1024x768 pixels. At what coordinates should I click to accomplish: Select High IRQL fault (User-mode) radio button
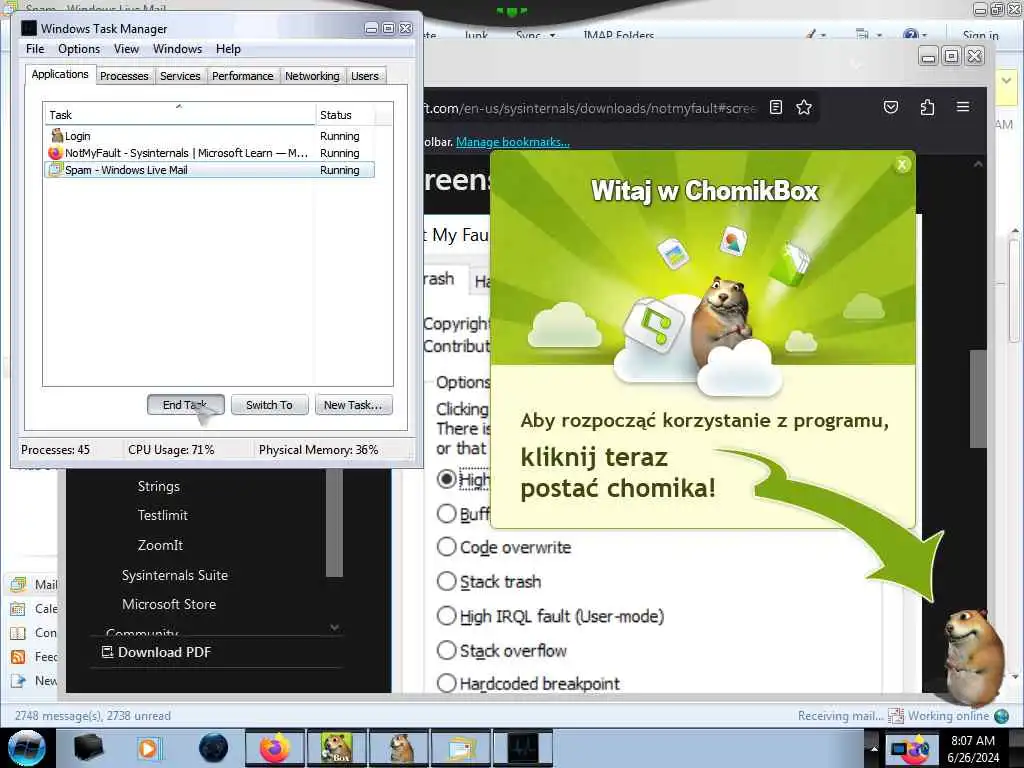(x=447, y=616)
